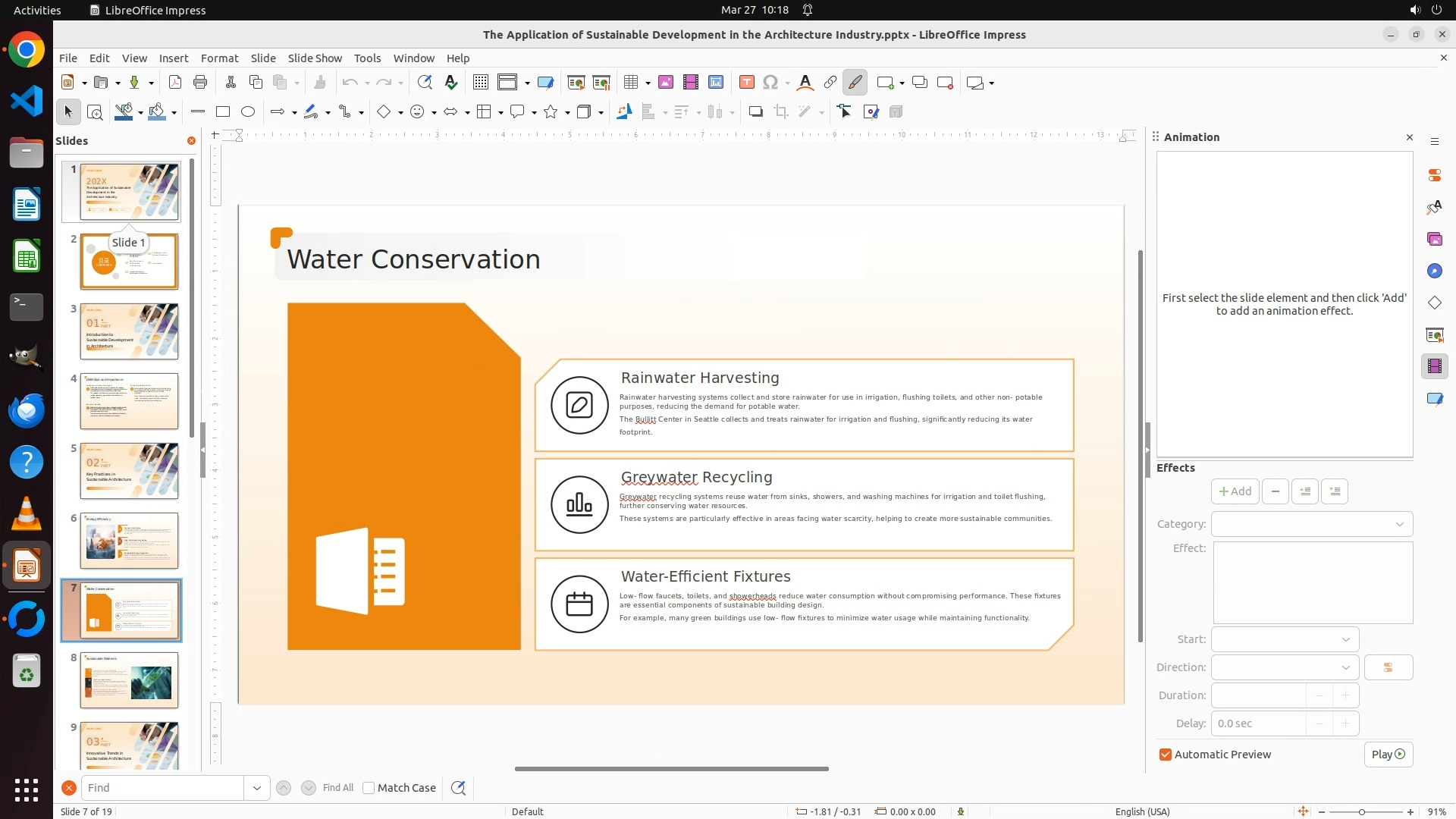The width and height of the screenshot is (1456, 819).
Task: Select the Rectangle shape tool
Action: click(223, 112)
